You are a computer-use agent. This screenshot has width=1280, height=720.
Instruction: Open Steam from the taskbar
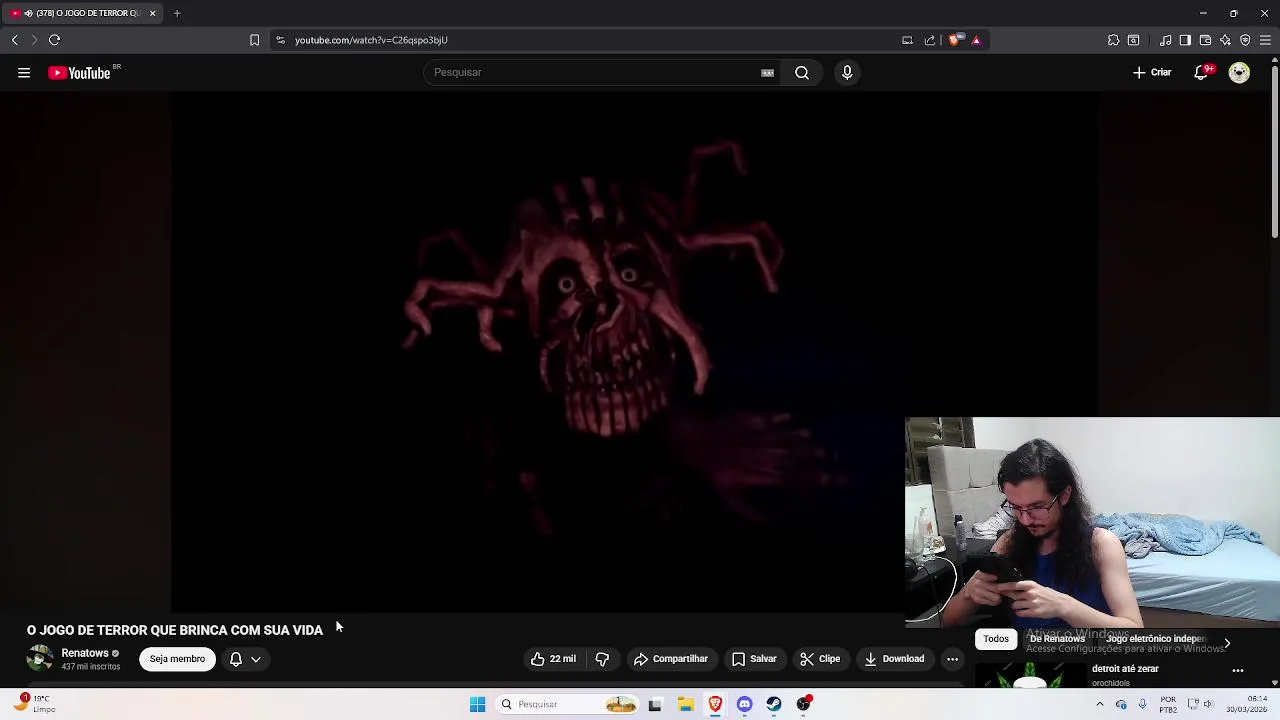click(x=774, y=704)
